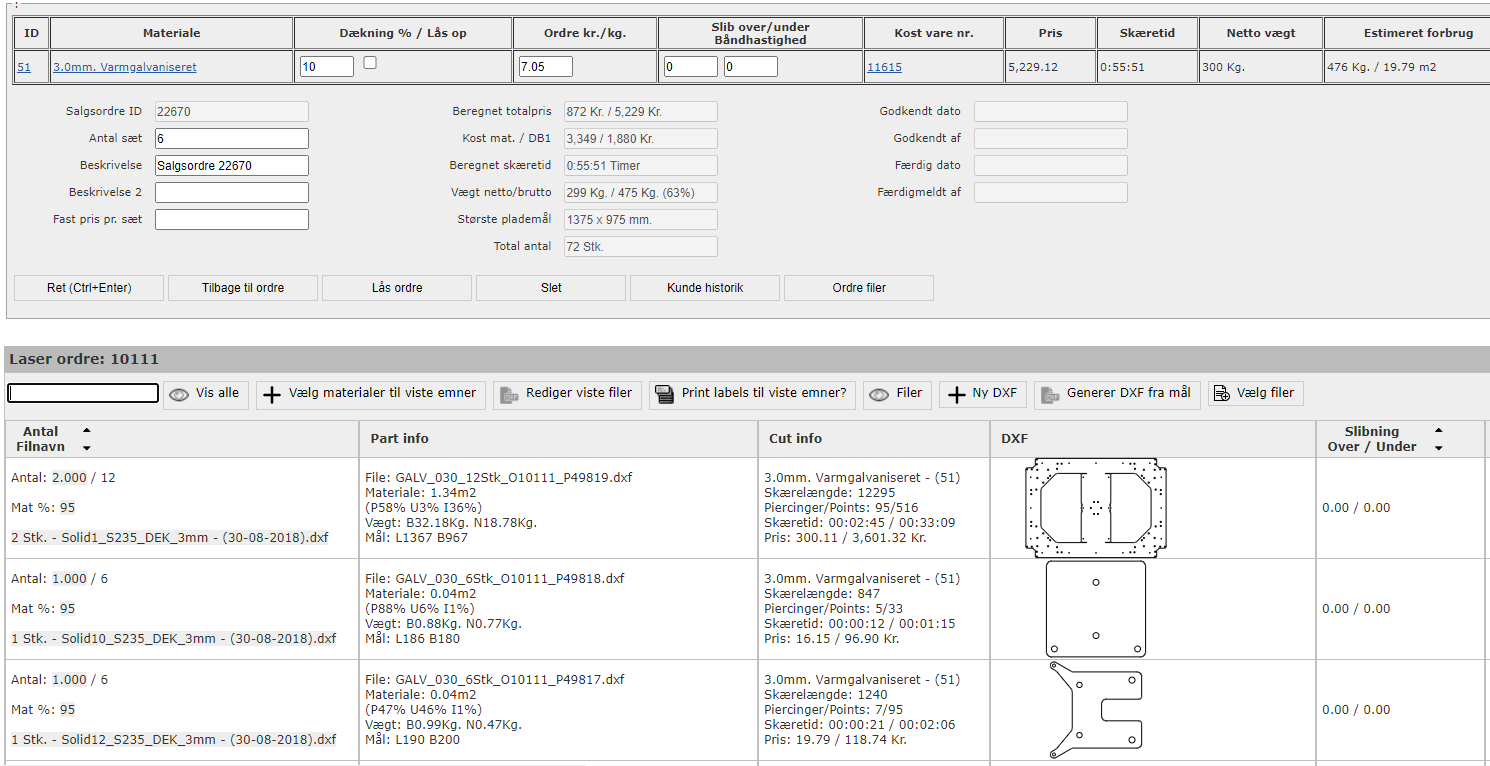Viewport: 1490px width, 766px height.
Task: Click the DXF icon on Rediger viste filer
Action: coord(510,394)
